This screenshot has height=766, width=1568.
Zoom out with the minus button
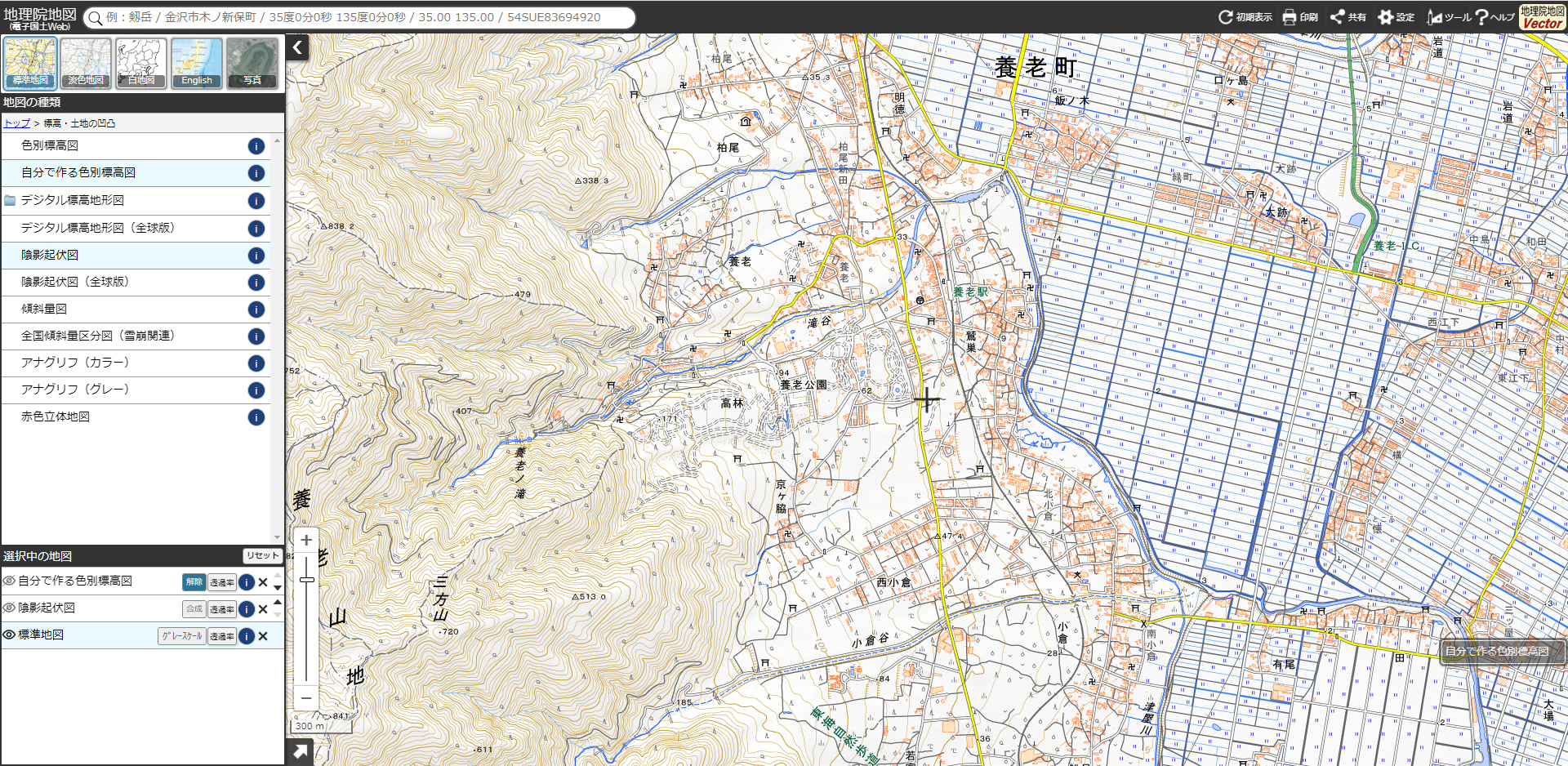coord(306,698)
